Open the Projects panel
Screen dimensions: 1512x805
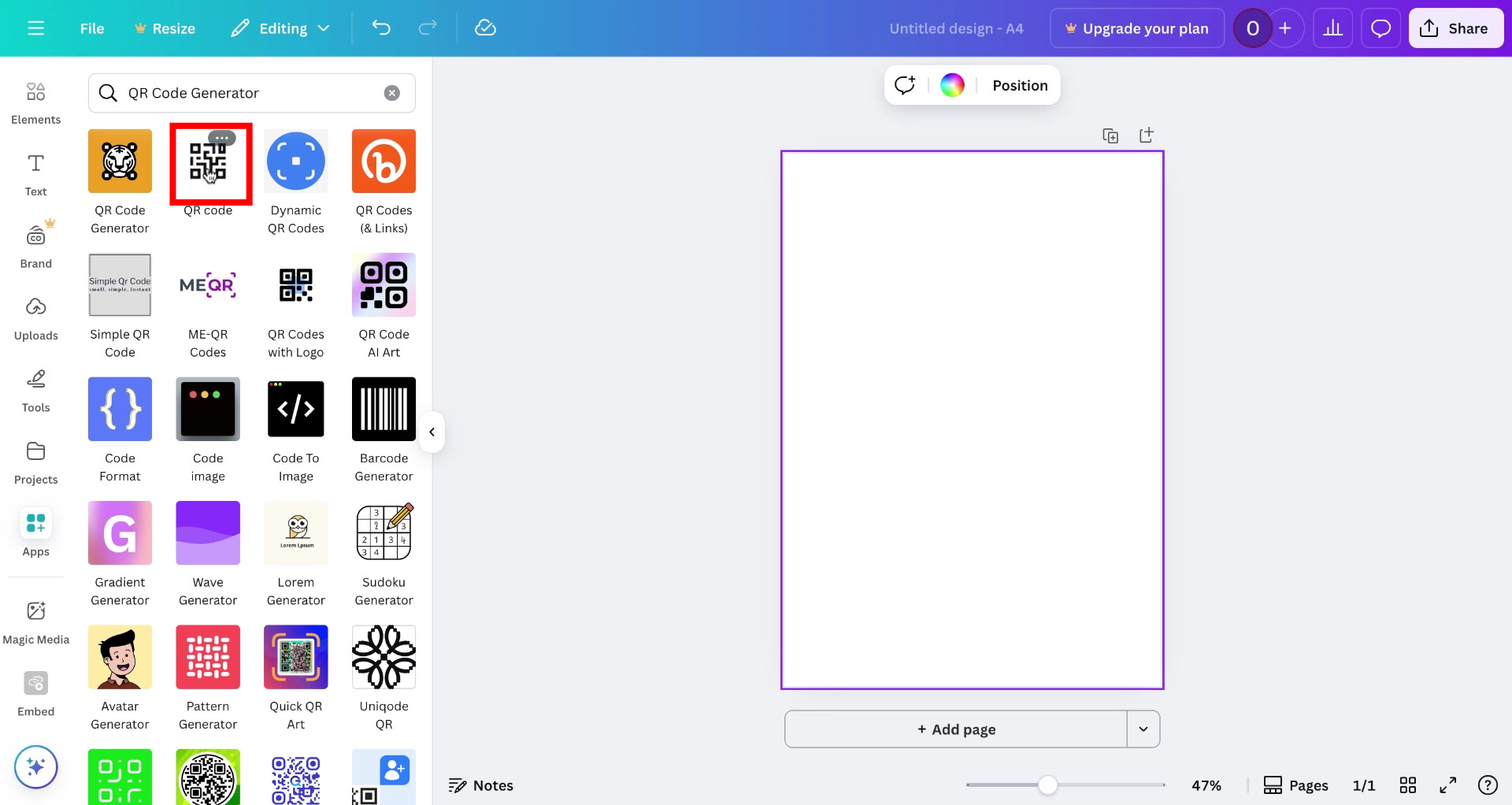(35, 462)
